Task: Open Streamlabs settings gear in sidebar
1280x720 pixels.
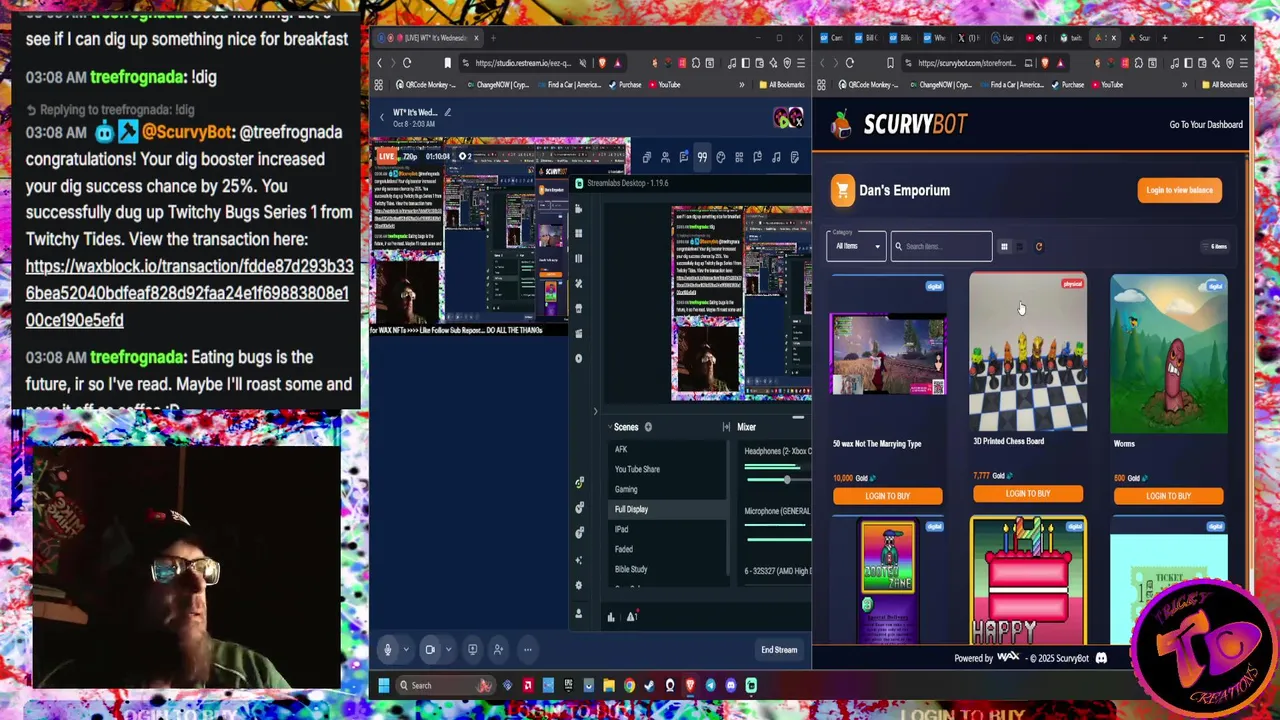Action: (579, 586)
